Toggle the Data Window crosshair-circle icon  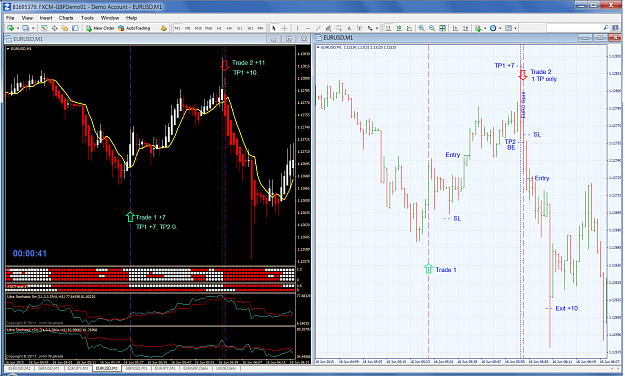55,28
